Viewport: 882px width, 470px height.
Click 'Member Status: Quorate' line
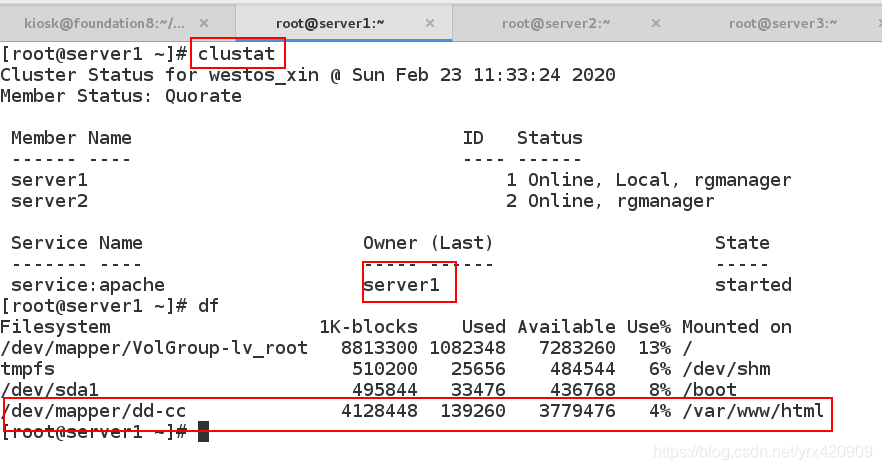click(x=121, y=96)
